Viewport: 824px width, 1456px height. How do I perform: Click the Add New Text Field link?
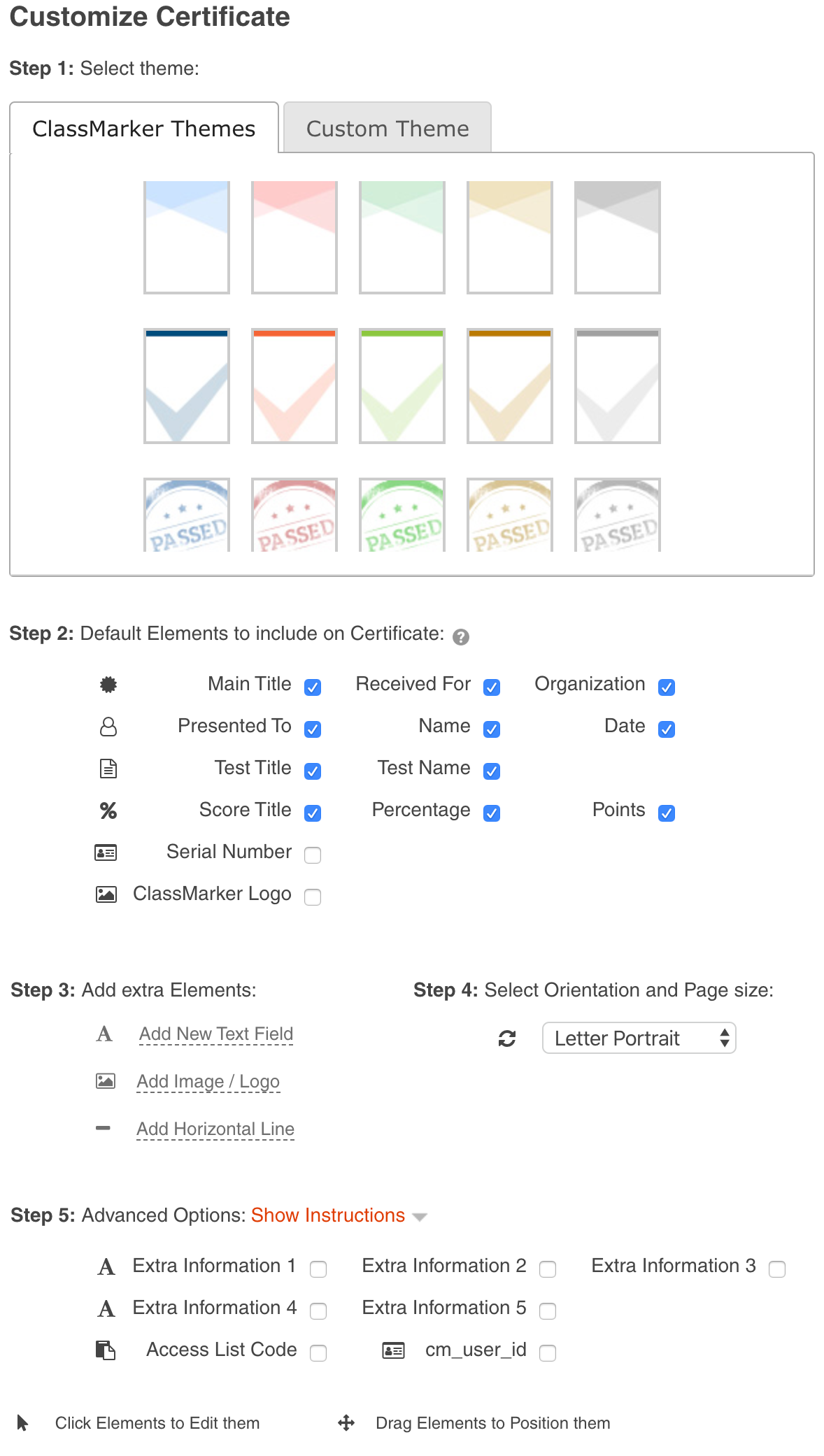[215, 1034]
